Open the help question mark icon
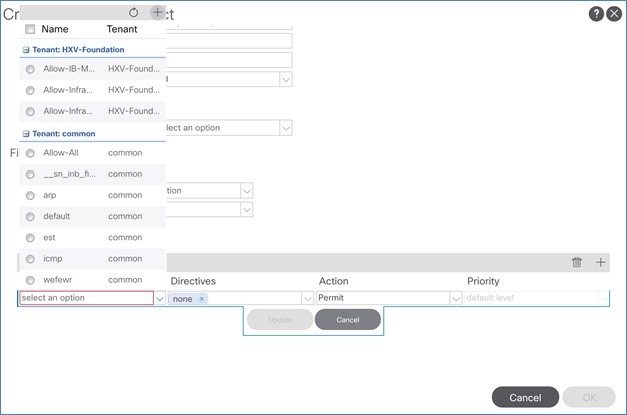 tap(596, 14)
